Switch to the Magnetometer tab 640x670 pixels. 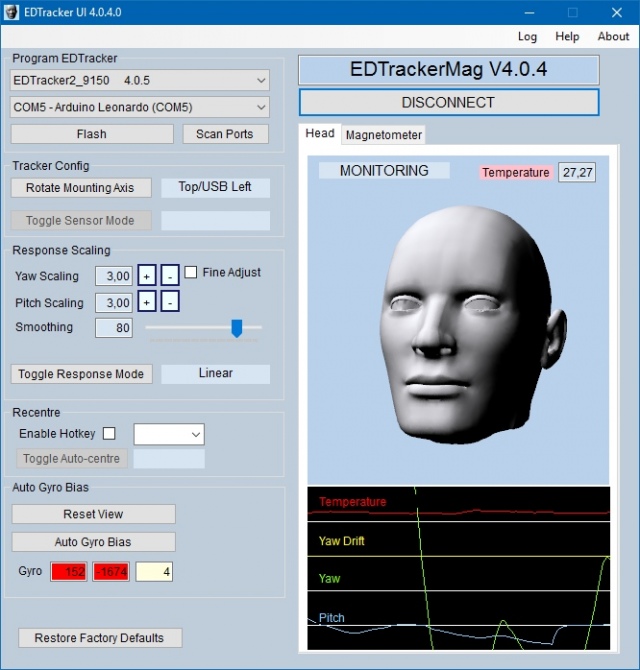[384, 135]
